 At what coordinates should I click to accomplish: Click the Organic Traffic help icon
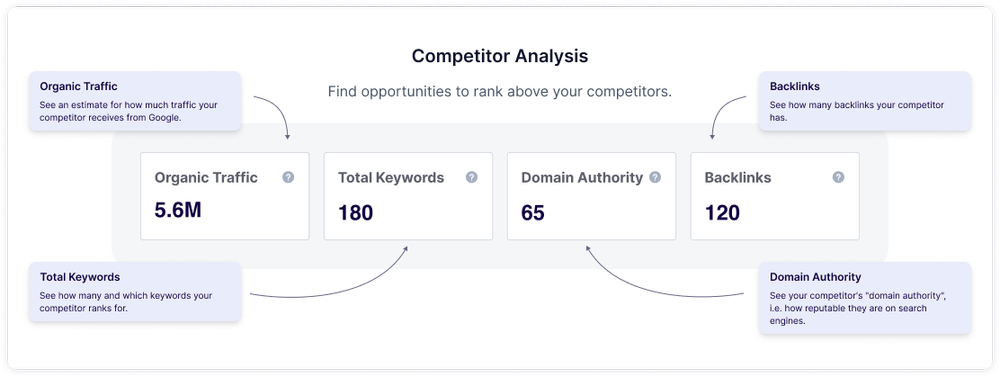click(x=288, y=177)
